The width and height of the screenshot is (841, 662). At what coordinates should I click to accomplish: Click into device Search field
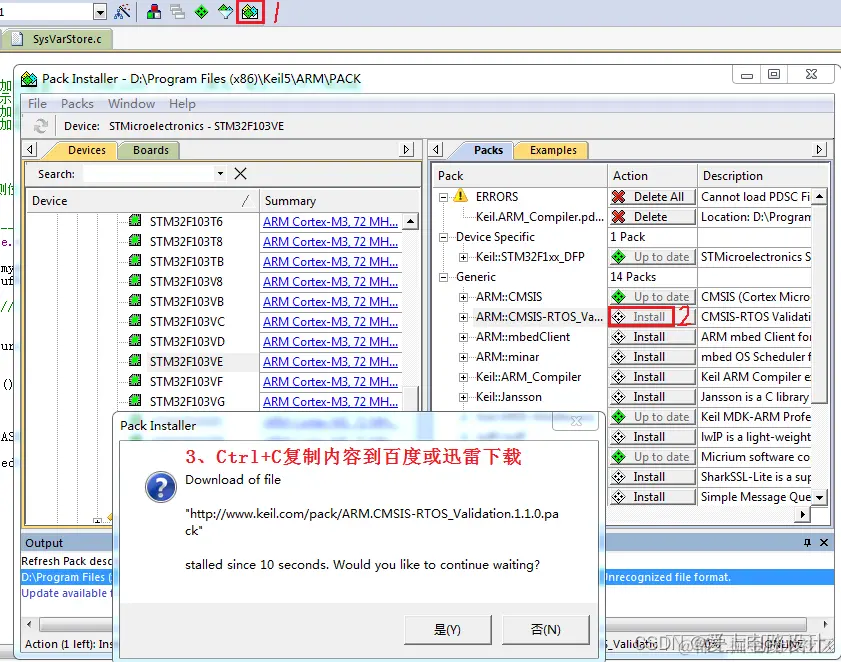pyautogui.click(x=149, y=174)
